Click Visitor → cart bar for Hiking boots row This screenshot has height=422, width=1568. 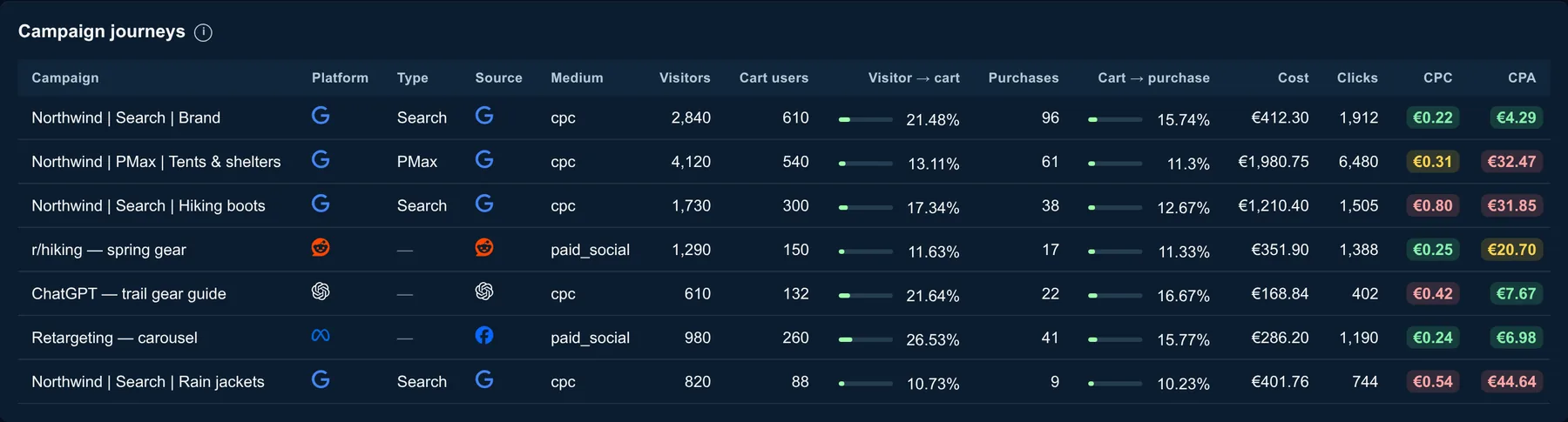(866, 207)
